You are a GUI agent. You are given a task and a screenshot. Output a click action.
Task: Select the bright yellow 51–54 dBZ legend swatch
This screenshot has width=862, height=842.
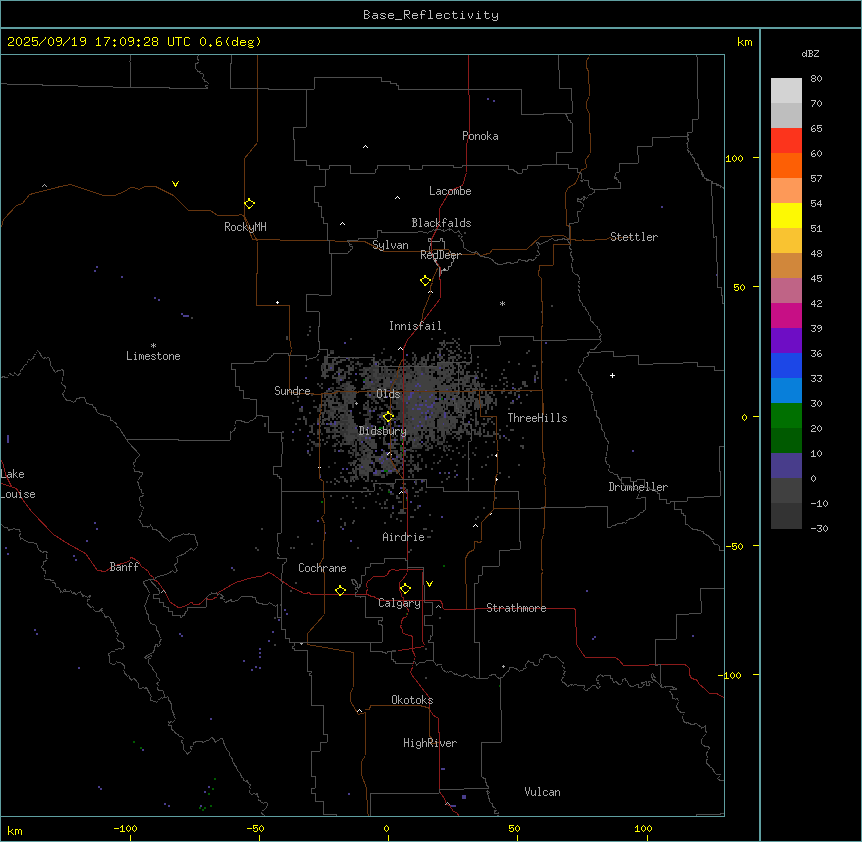[786, 216]
